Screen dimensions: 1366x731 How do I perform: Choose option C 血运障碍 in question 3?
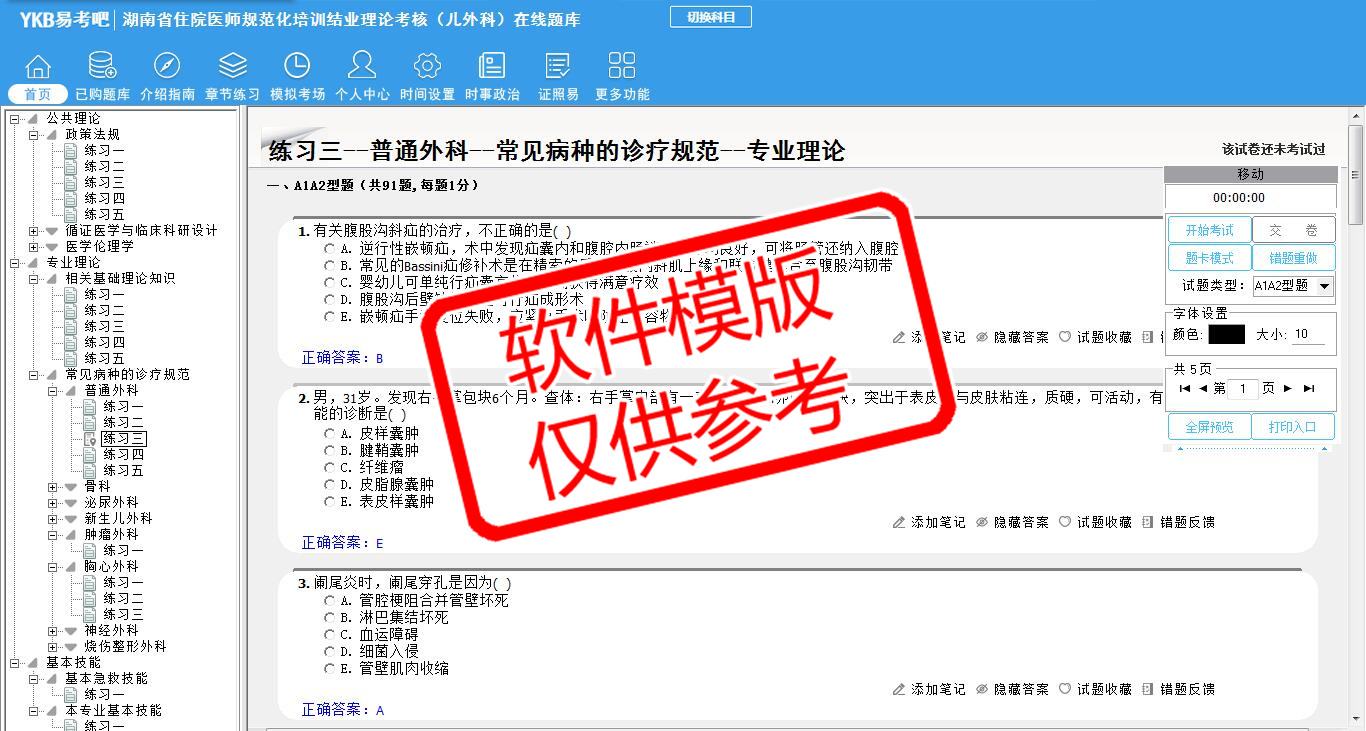coord(330,634)
